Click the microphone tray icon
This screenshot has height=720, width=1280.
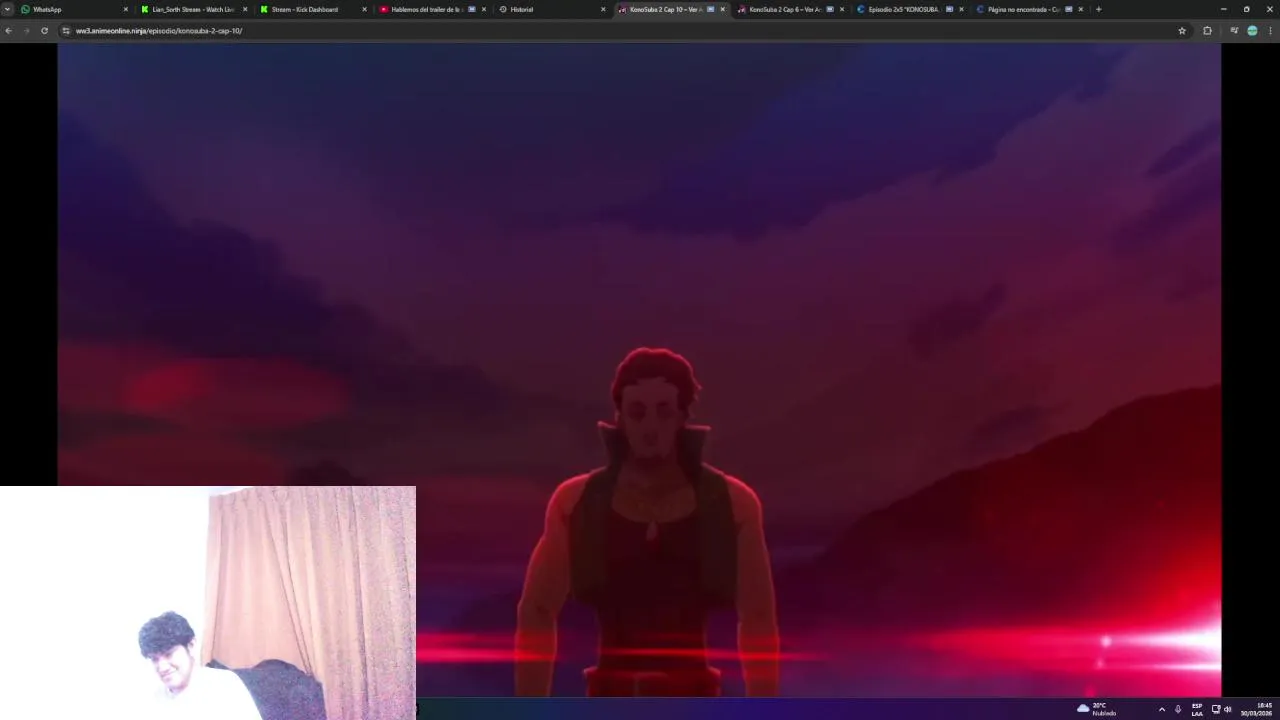tap(1178, 709)
